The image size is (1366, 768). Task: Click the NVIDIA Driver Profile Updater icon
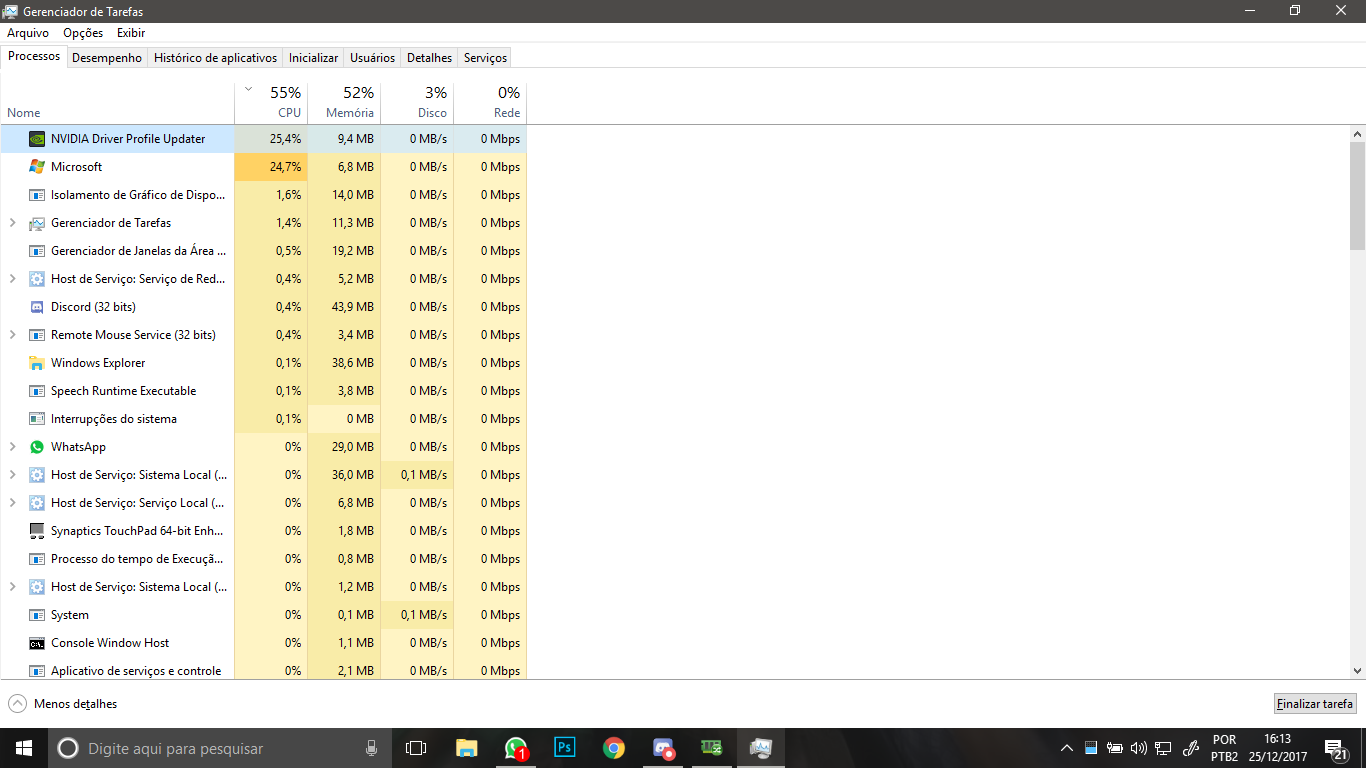[x=37, y=139]
